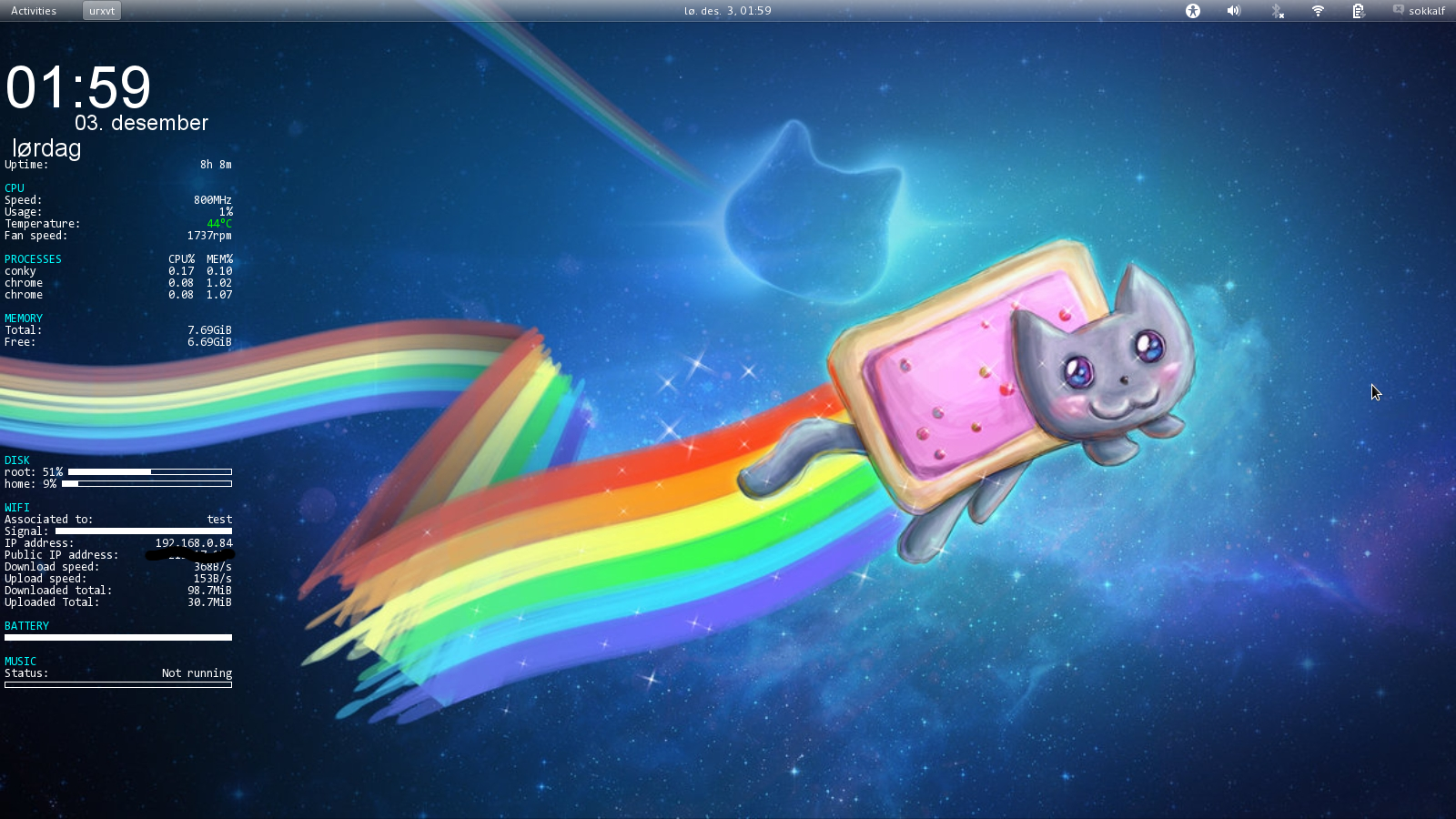Click the 'WIFI' section header
1456x819 pixels.
click(x=17, y=508)
